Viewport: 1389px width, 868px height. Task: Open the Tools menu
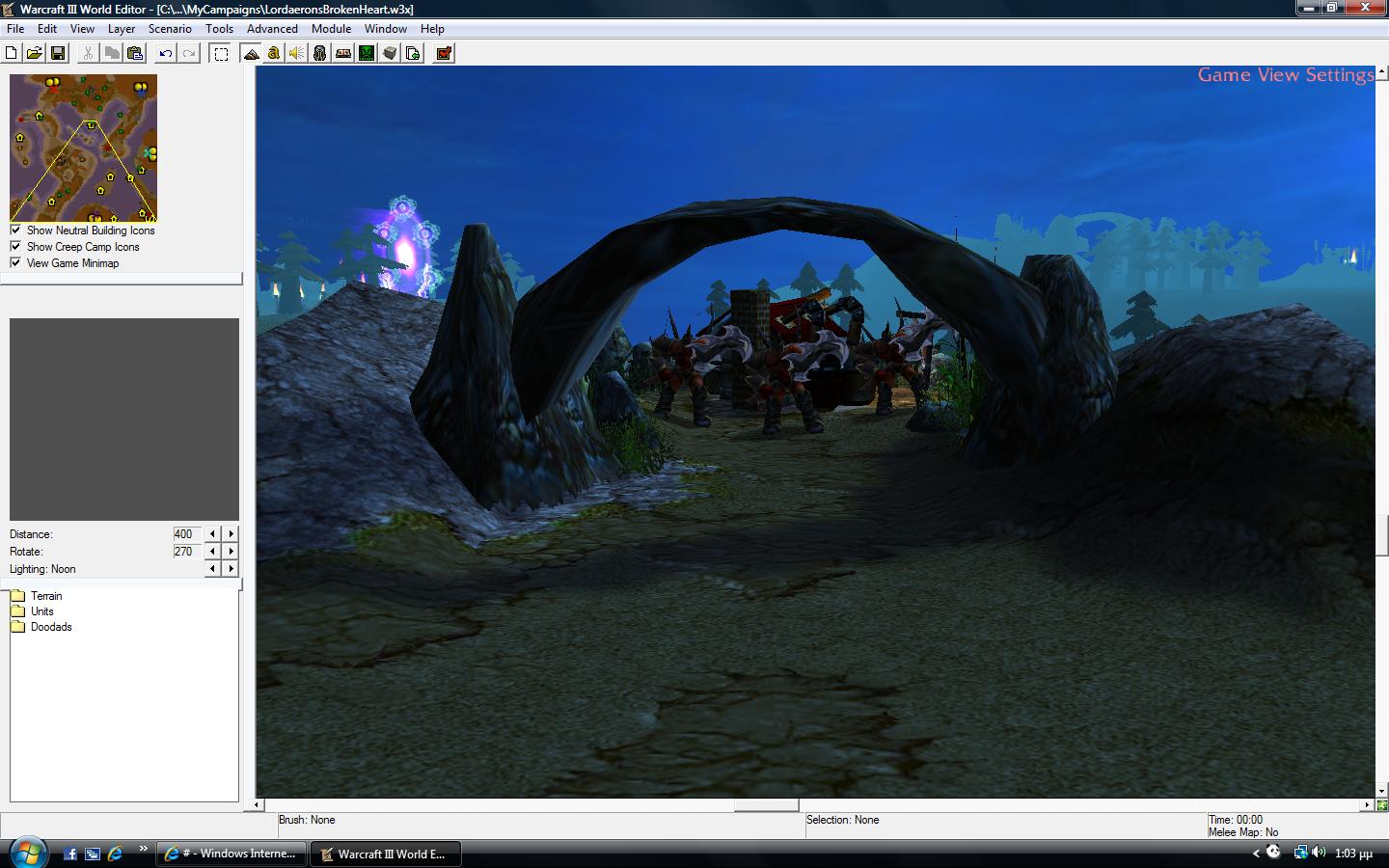click(219, 29)
